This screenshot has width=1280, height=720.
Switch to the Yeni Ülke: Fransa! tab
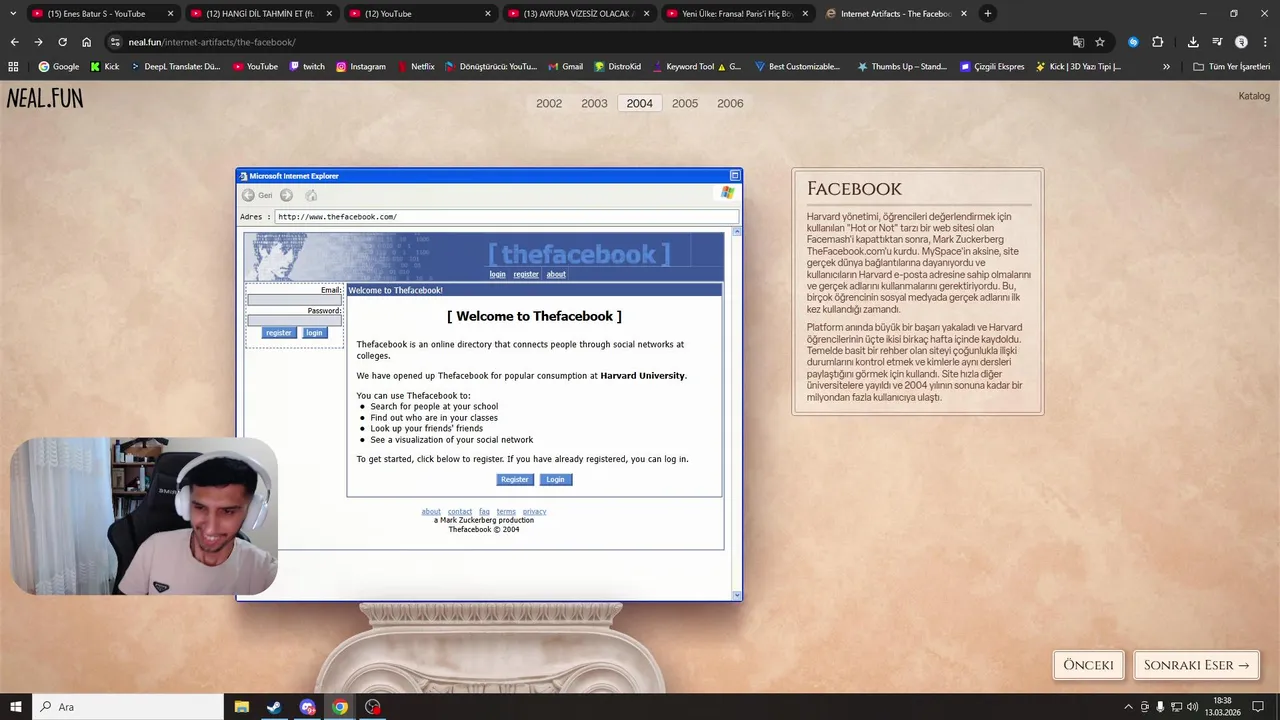(x=736, y=13)
